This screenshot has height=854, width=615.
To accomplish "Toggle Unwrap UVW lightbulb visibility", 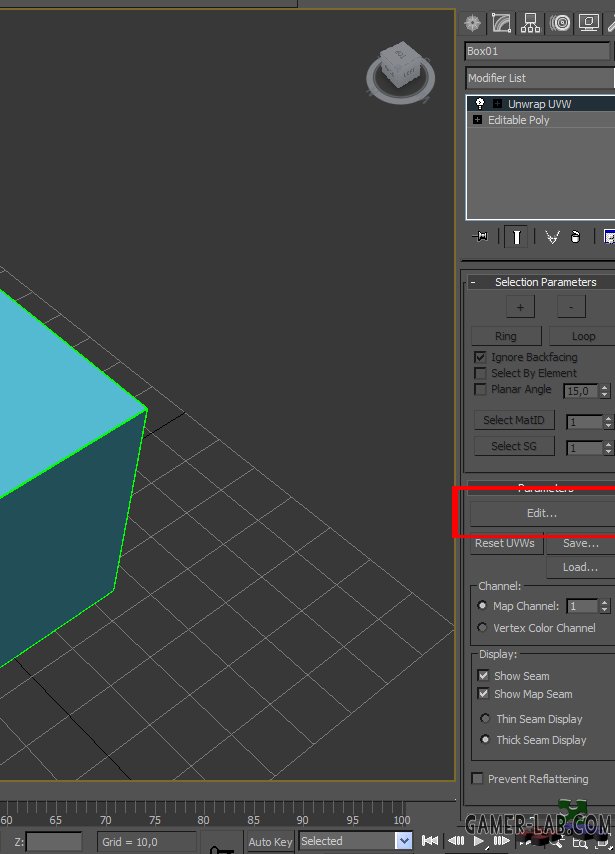I will [479, 104].
